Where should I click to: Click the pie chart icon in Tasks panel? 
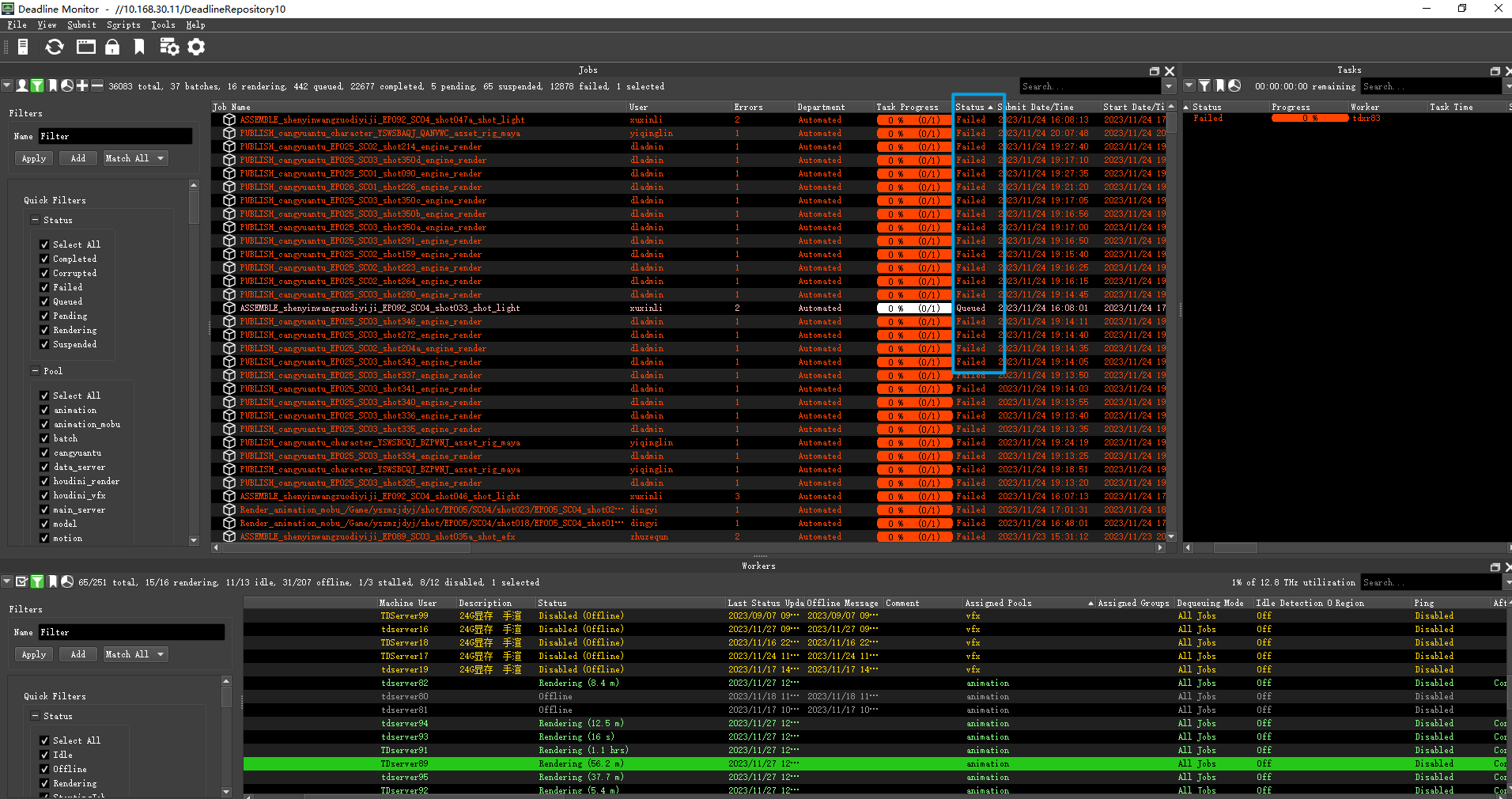[x=1234, y=86]
